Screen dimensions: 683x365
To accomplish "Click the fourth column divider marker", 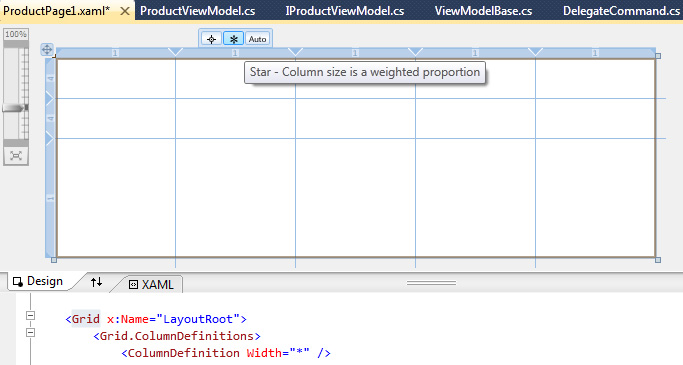I will (x=535, y=52).
